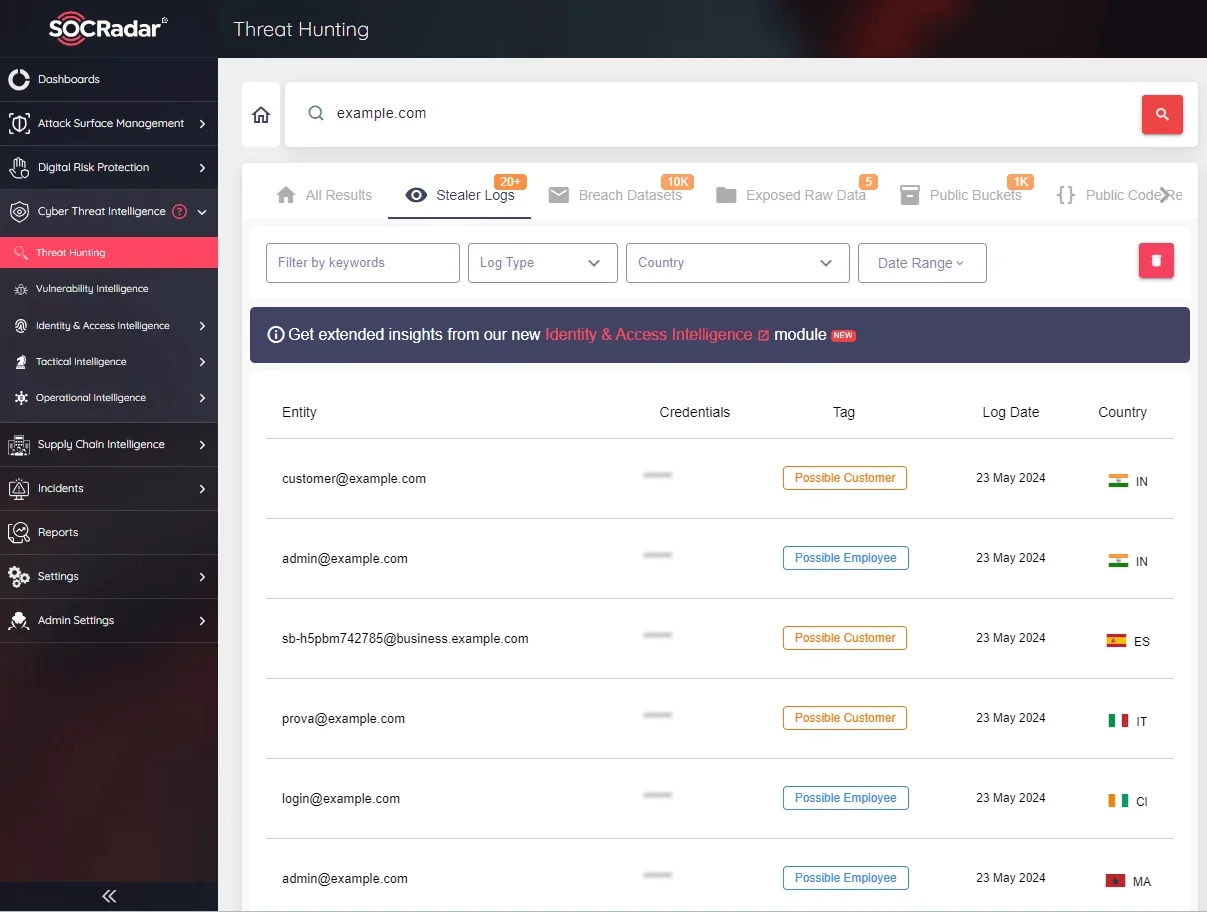Collapse the sidebar with double-arrow icon
1207x912 pixels.
pyautogui.click(x=109, y=896)
